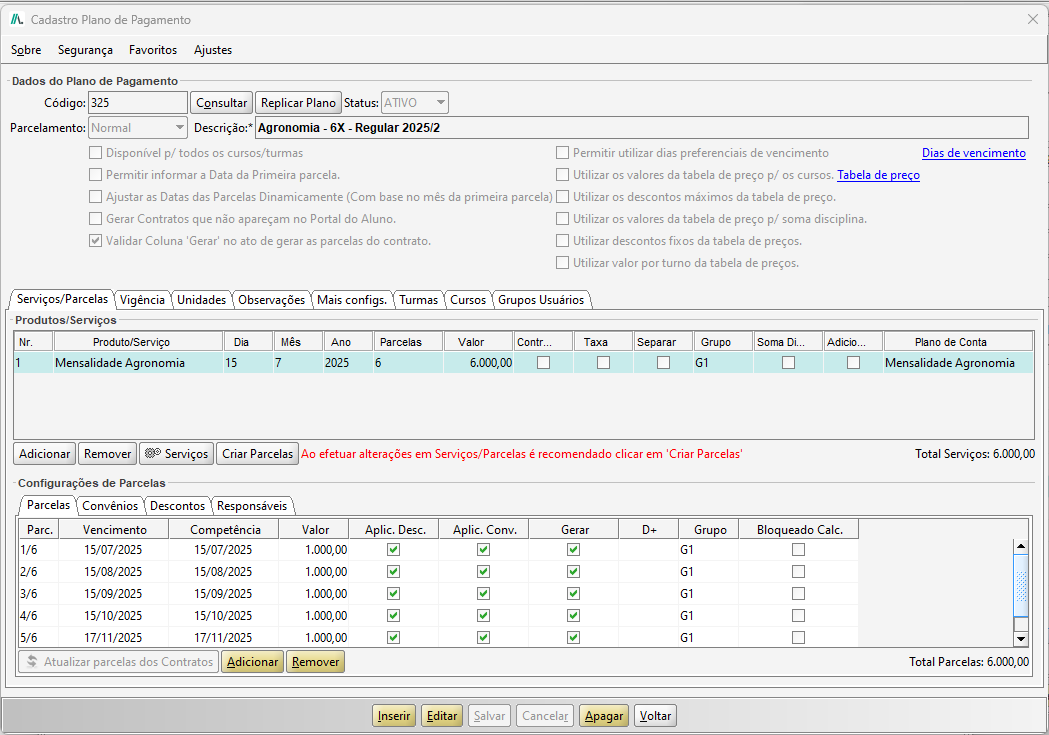The height and width of the screenshot is (735, 1049).
Task: Click Adicionar button under Produtos/Serviços
Action: (44, 453)
